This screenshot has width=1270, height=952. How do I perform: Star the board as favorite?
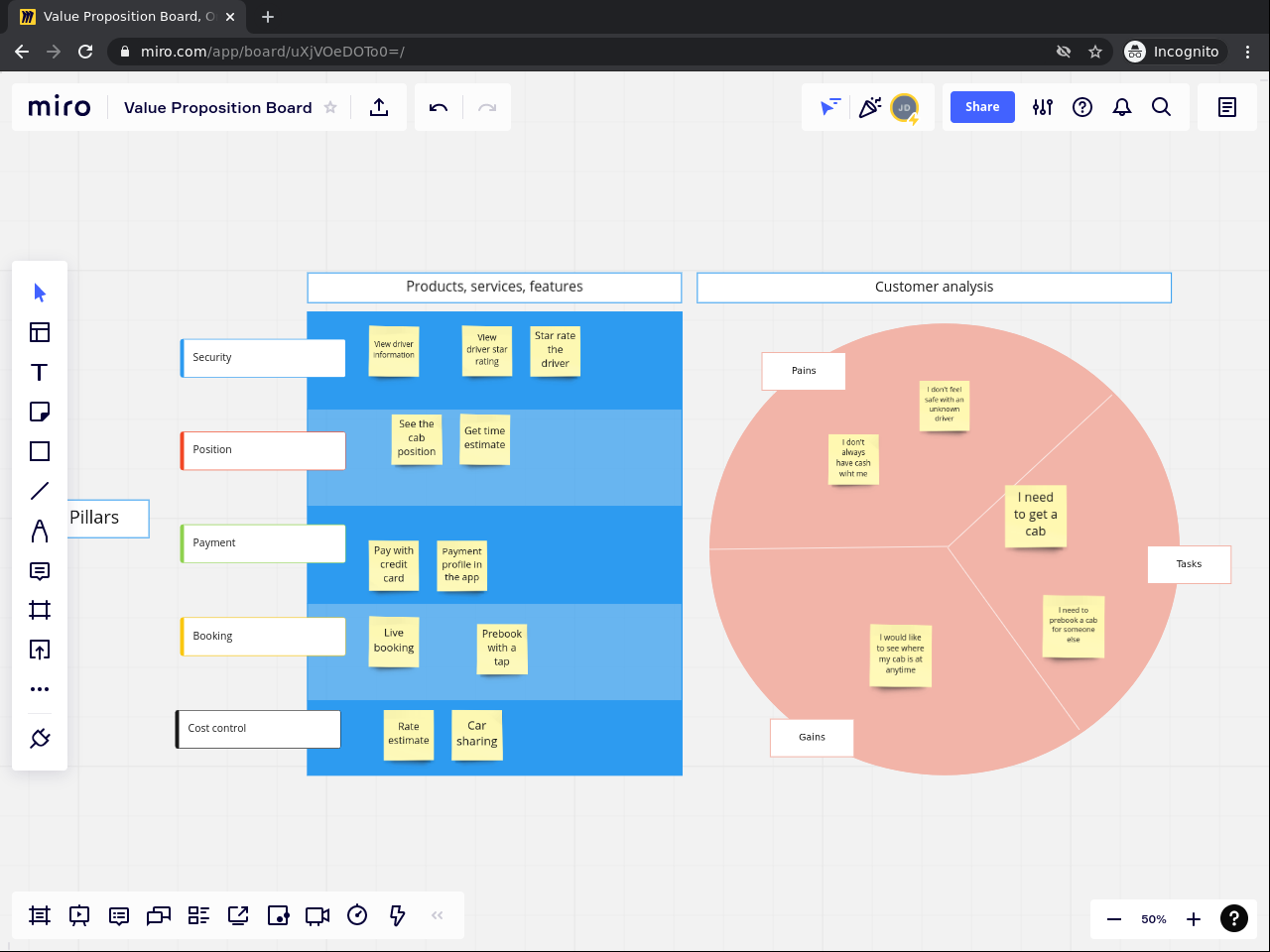point(330,107)
